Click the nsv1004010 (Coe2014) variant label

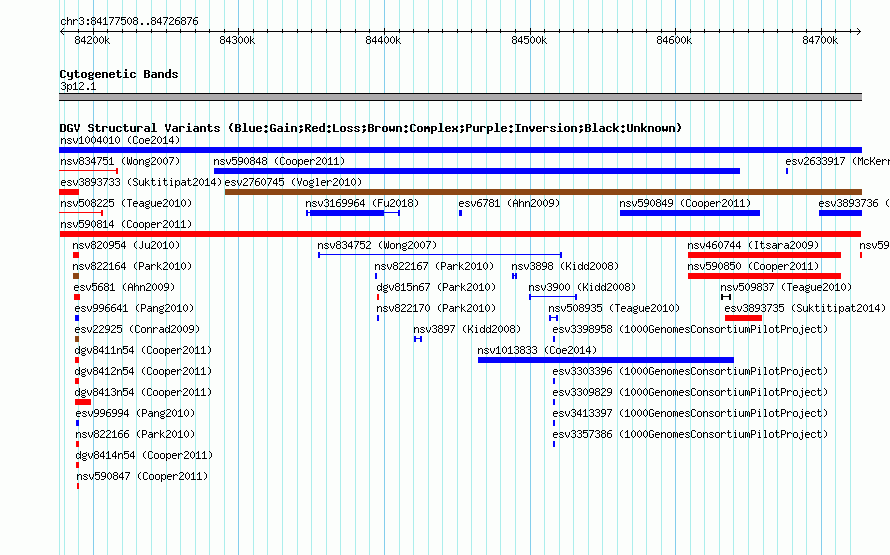tap(120, 140)
